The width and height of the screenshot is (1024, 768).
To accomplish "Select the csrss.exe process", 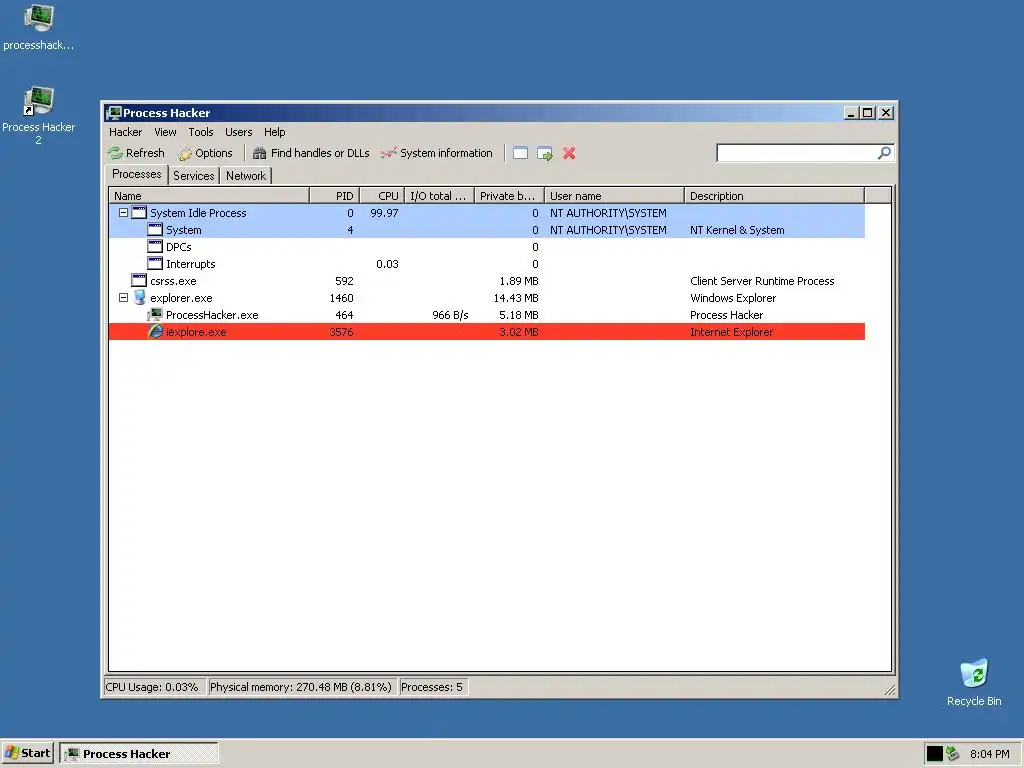I will point(487,281).
